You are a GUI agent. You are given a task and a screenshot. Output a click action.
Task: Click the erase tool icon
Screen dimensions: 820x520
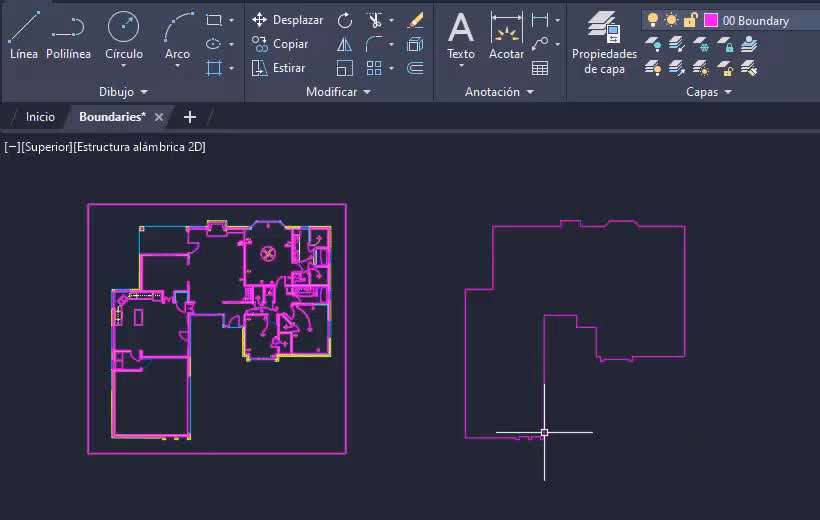point(415,20)
